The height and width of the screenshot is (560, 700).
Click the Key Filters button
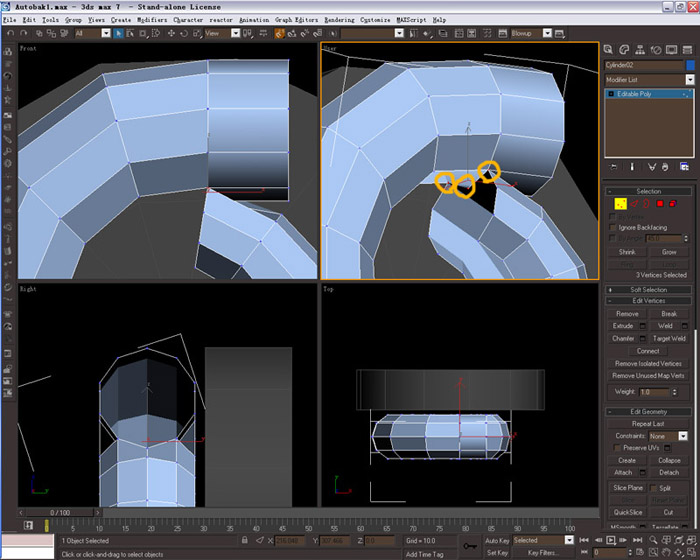click(543, 553)
